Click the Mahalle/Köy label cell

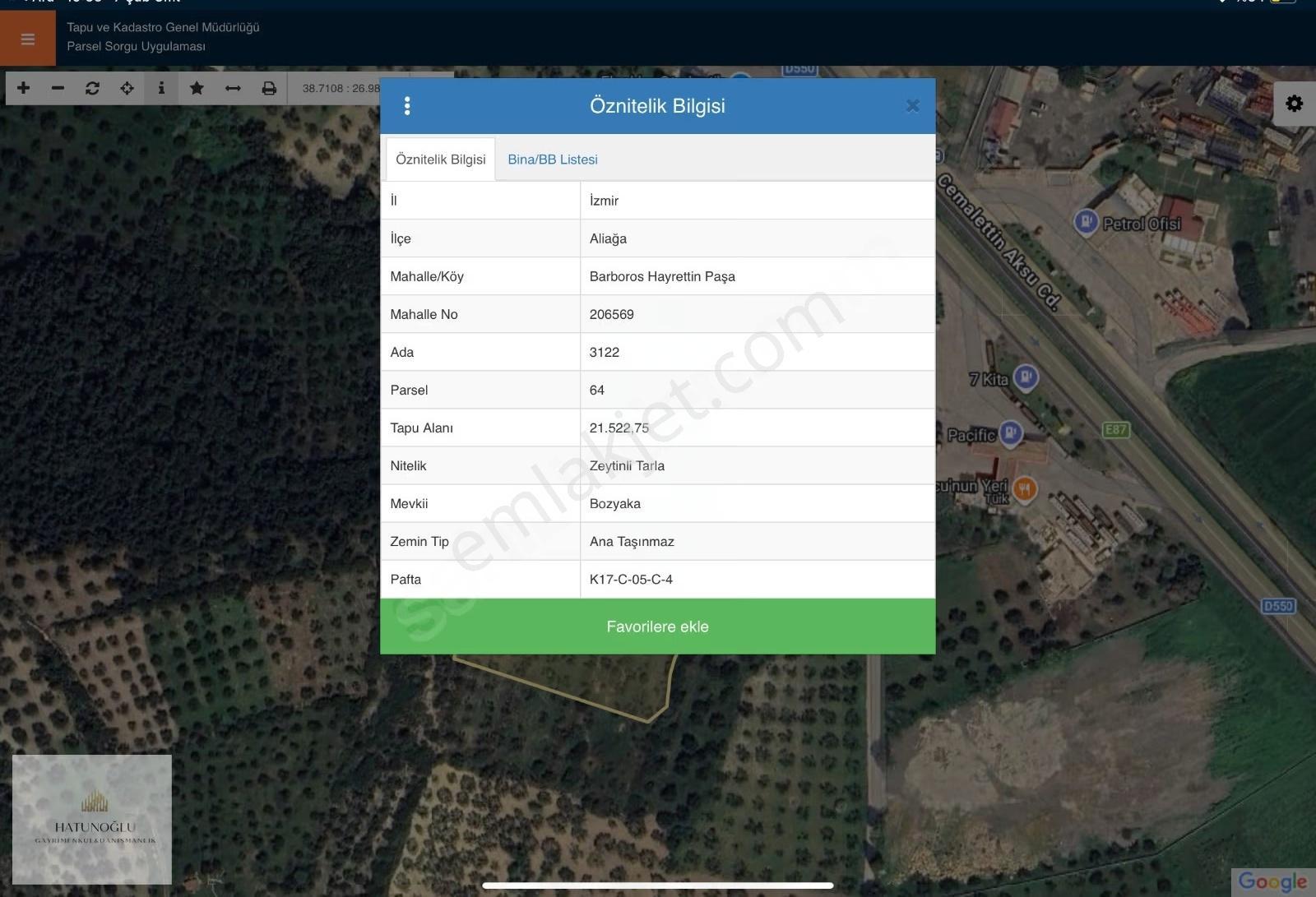[480, 276]
